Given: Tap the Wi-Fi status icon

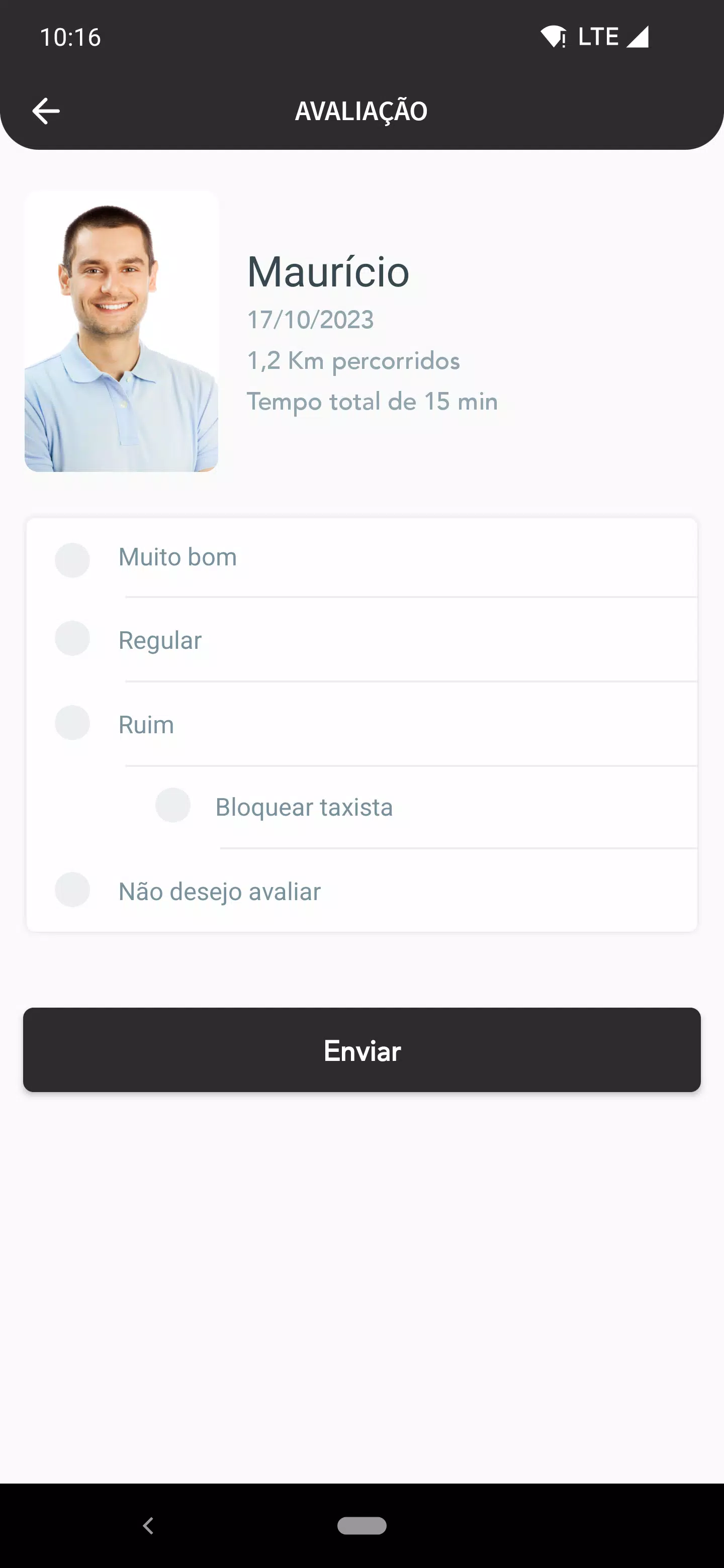Looking at the screenshot, I should point(553,37).
